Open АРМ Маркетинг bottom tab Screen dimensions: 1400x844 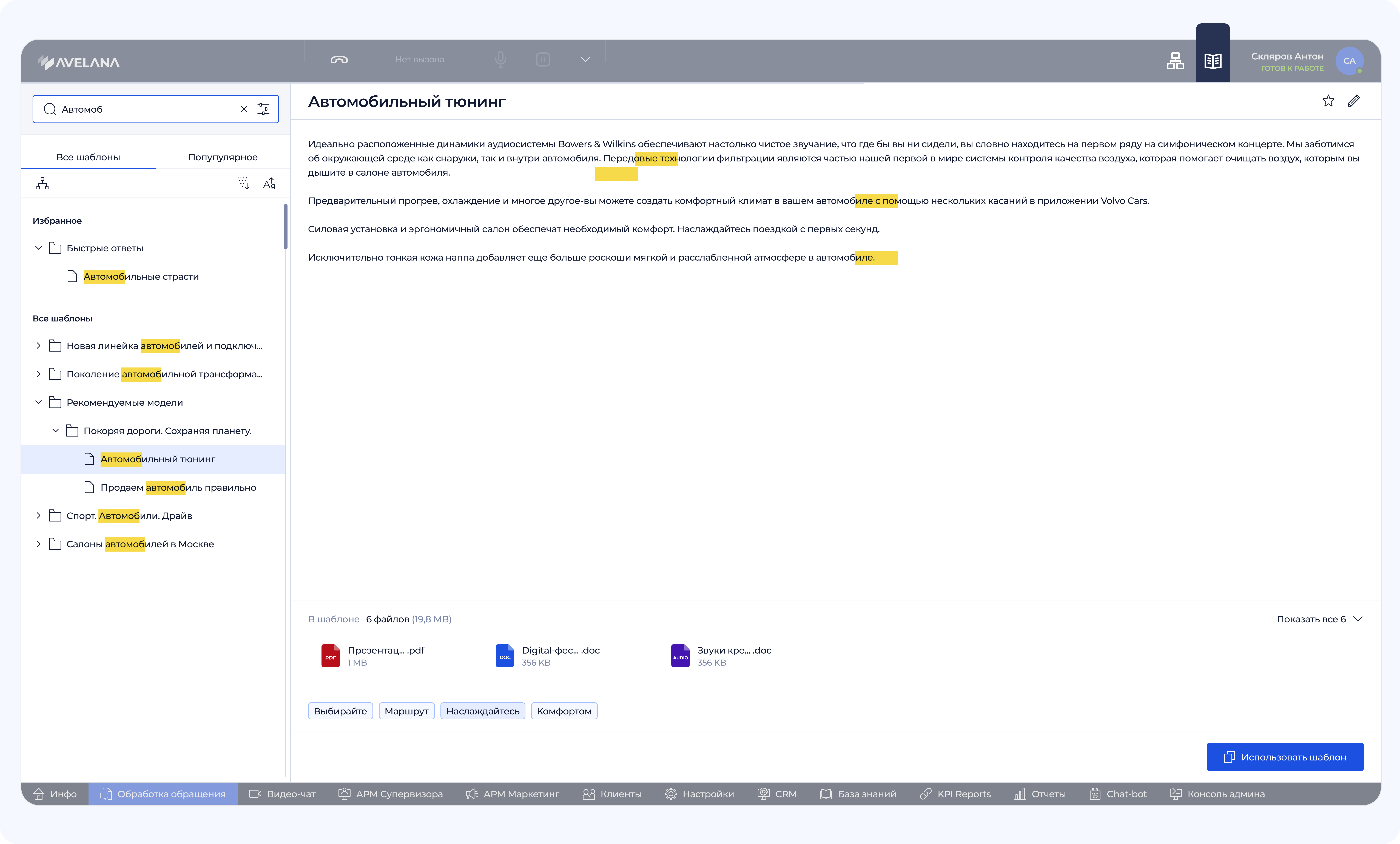(513, 794)
